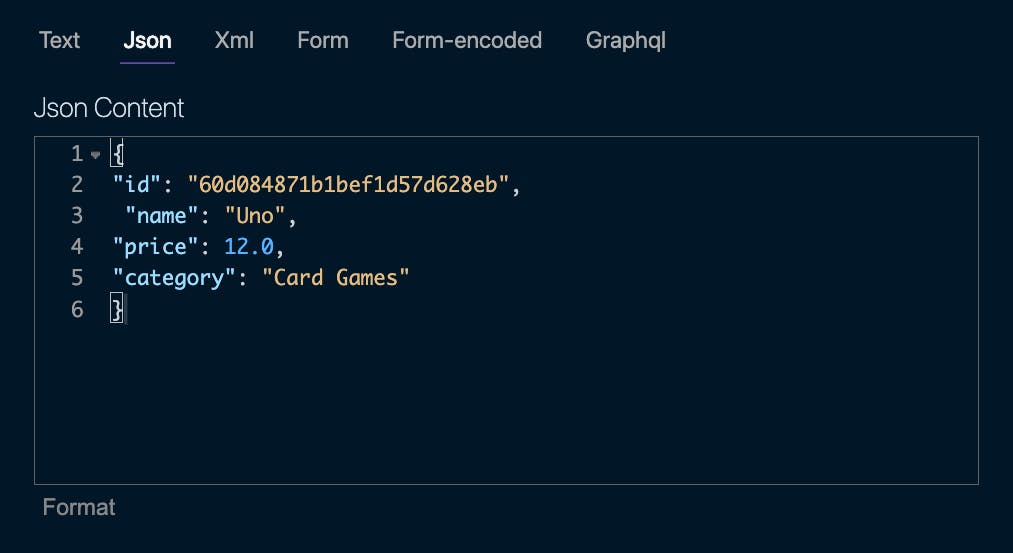Open the Form-encoded tab
The image size is (1013, 553).
pos(467,40)
